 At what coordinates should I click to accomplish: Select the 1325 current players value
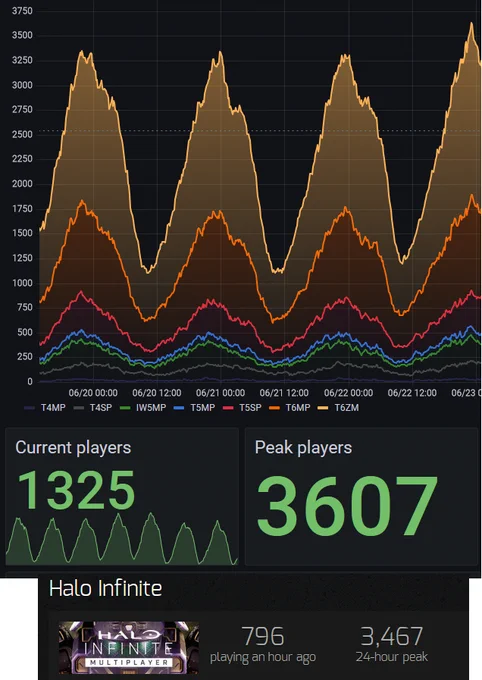[76, 490]
